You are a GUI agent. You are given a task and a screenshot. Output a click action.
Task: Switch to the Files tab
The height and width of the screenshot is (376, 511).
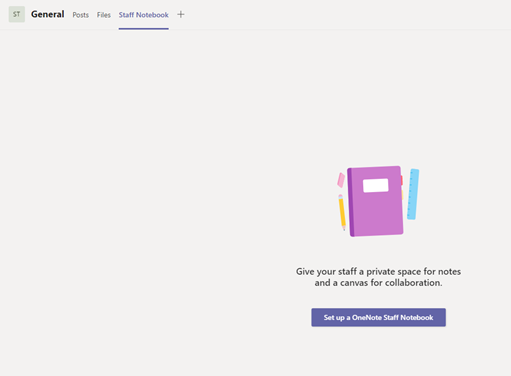coord(104,15)
